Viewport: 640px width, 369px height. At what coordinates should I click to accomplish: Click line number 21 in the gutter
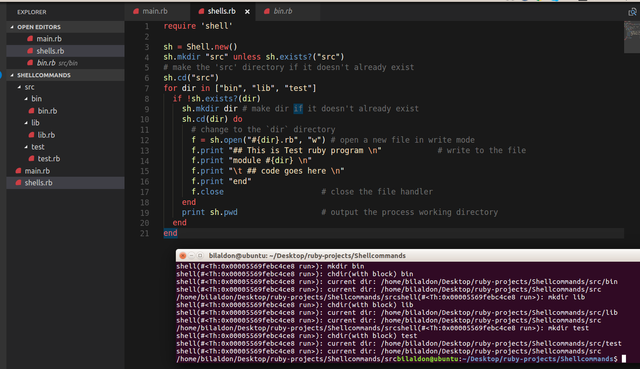coord(144,233)
